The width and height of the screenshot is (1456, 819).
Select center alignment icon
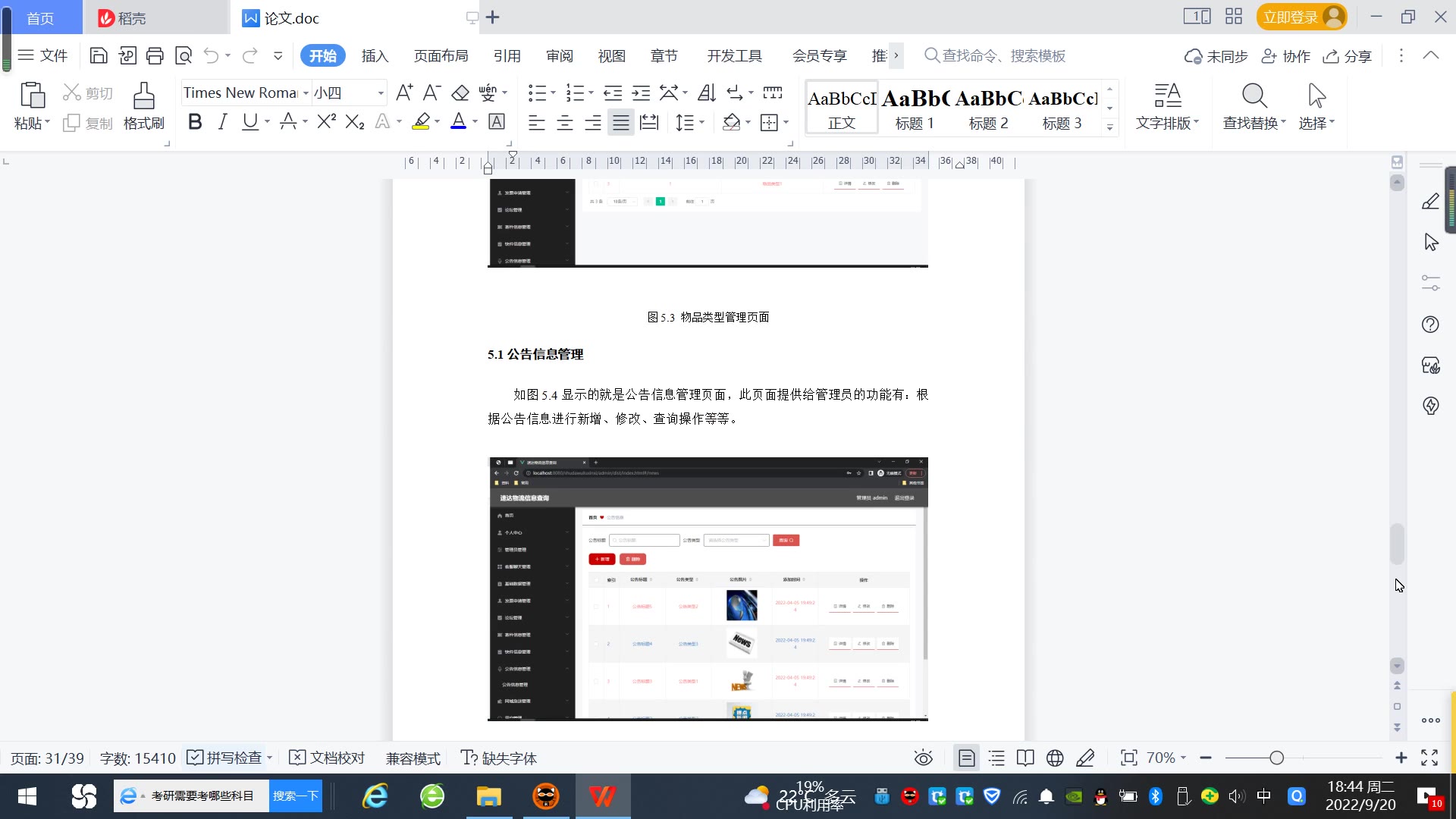[x=564, y=123]
